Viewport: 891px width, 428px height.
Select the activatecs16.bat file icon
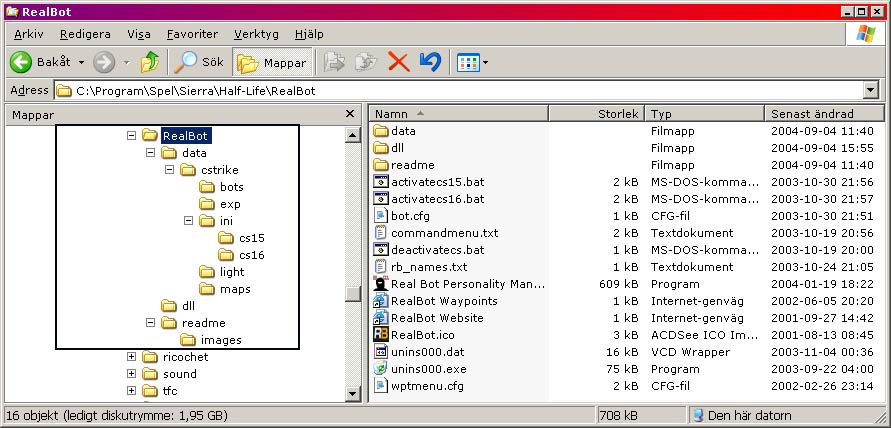tap(381, 199)
